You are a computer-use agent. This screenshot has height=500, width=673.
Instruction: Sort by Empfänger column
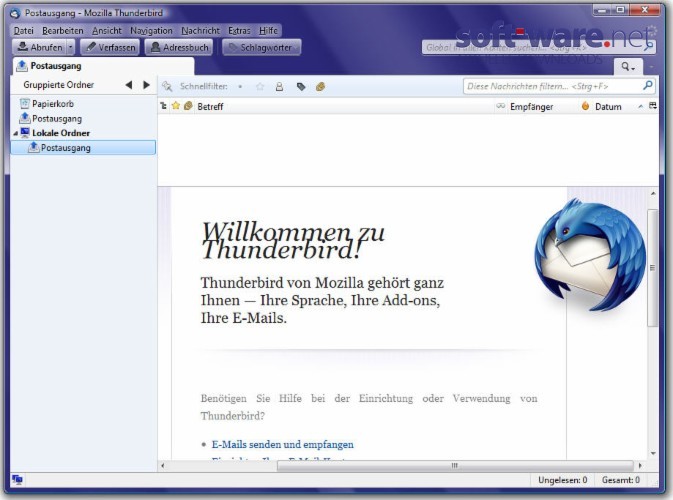pyautogui.click(x=531, y=107)
